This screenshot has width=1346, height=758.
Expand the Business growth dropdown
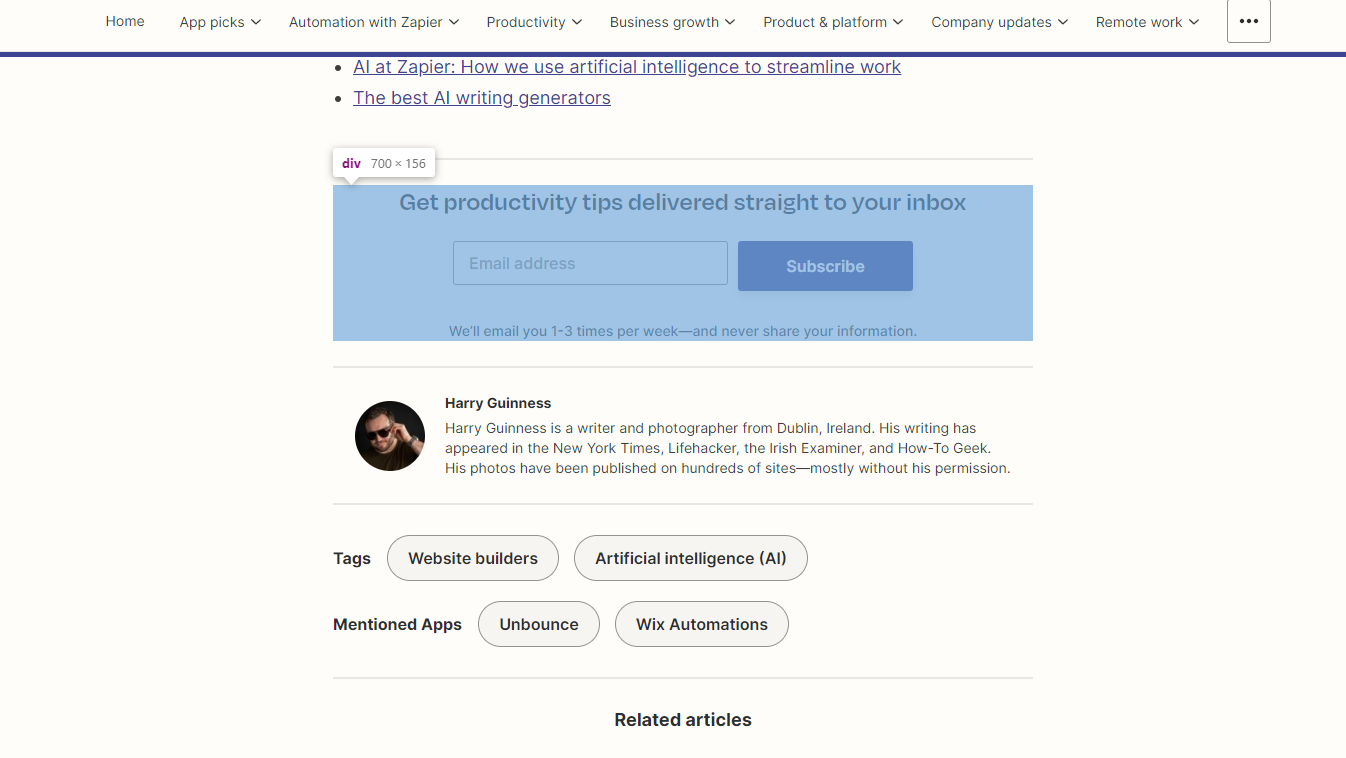pos(671,21)
